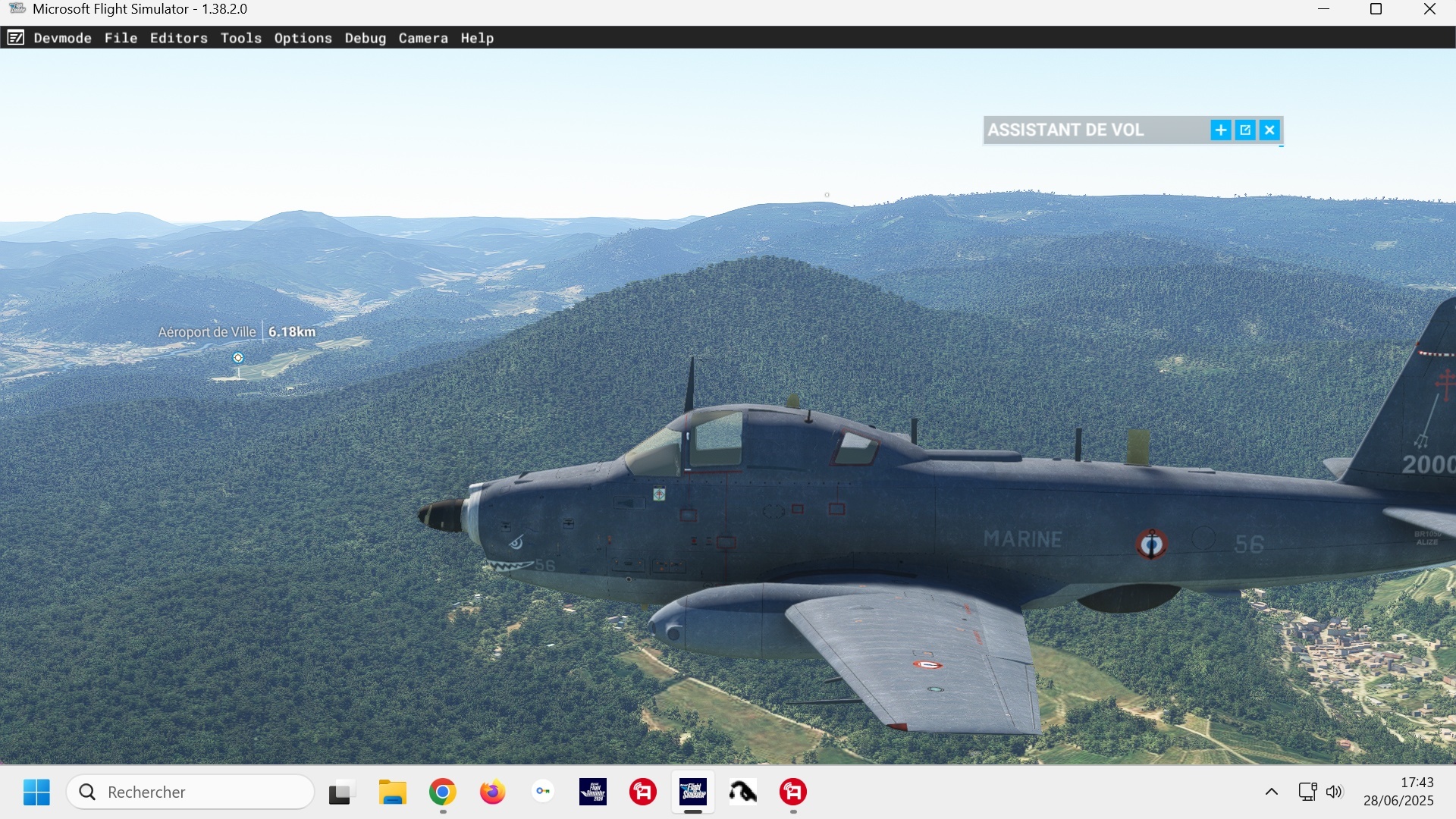The width and height of the screenshot is (1456, 819).
Task: Close the Assistant de Vol panel
Action: pyautogui.click(x=1269, y=130)
